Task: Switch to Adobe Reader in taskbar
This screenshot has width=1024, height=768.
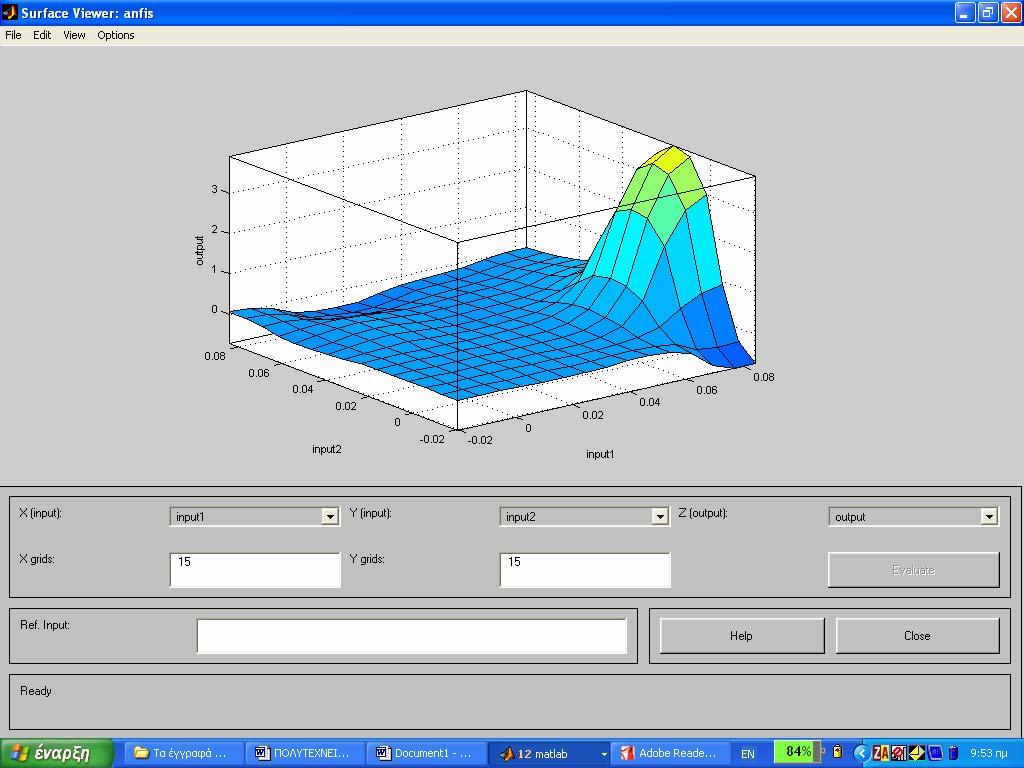Action: (x=669, y=753)
